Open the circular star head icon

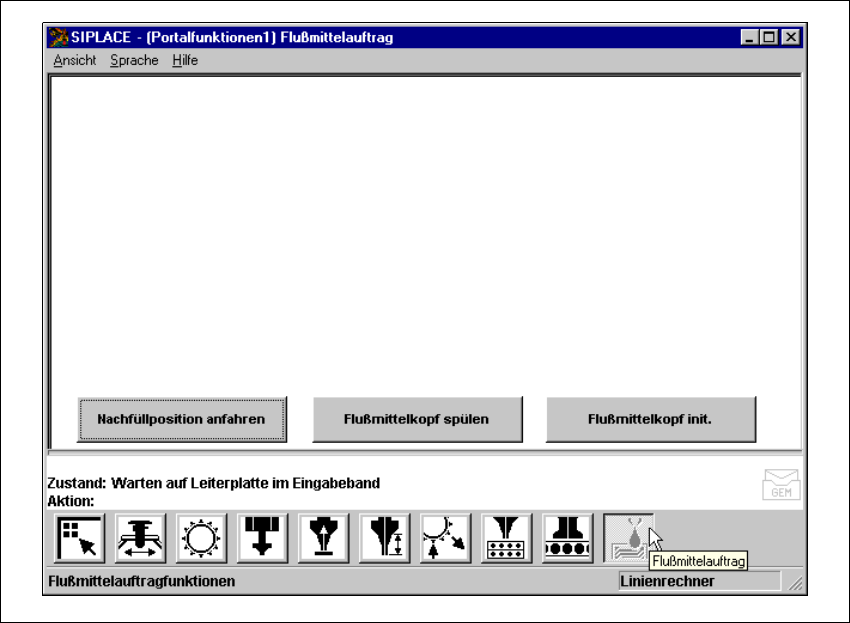tap(201, 538)
